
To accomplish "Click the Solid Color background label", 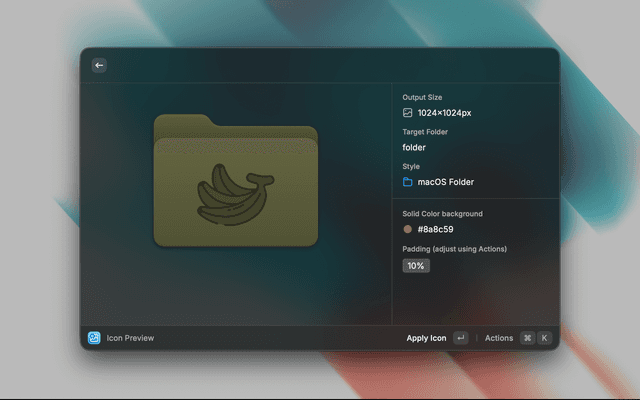I will click(x=442, y=214).
